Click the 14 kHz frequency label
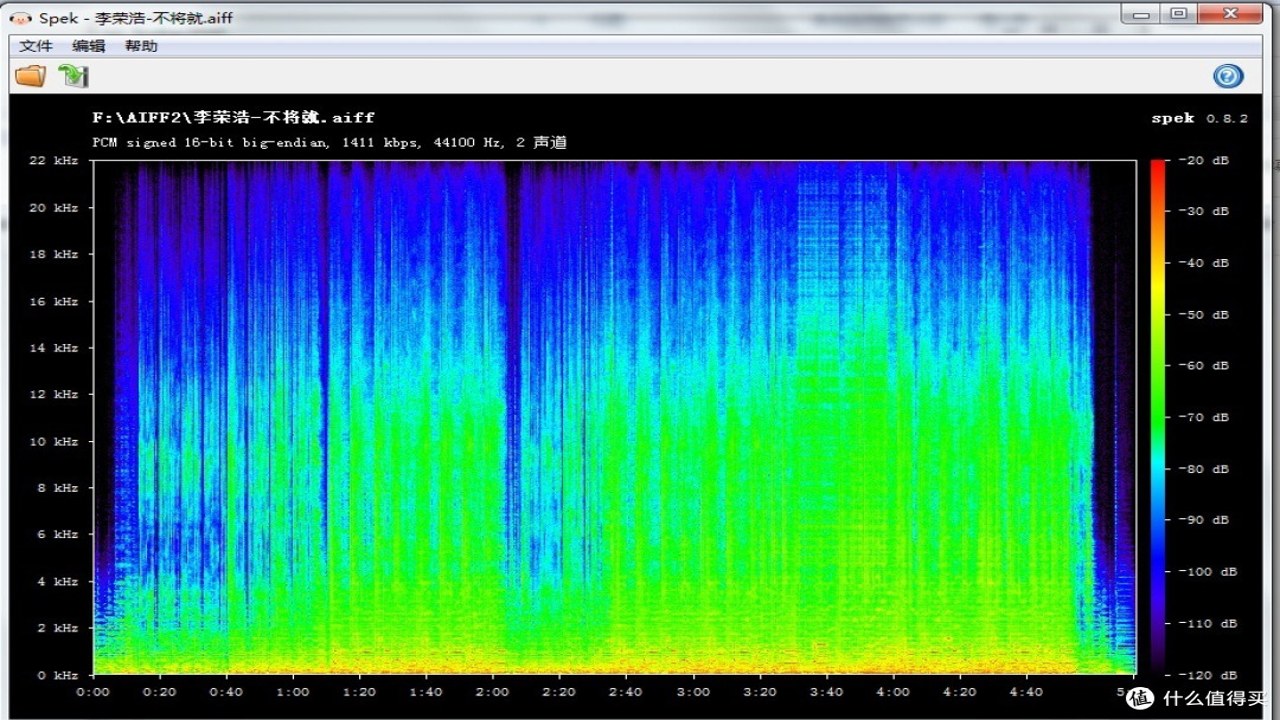The height and width of the screenshot is (720, 1280). point(54,348)
